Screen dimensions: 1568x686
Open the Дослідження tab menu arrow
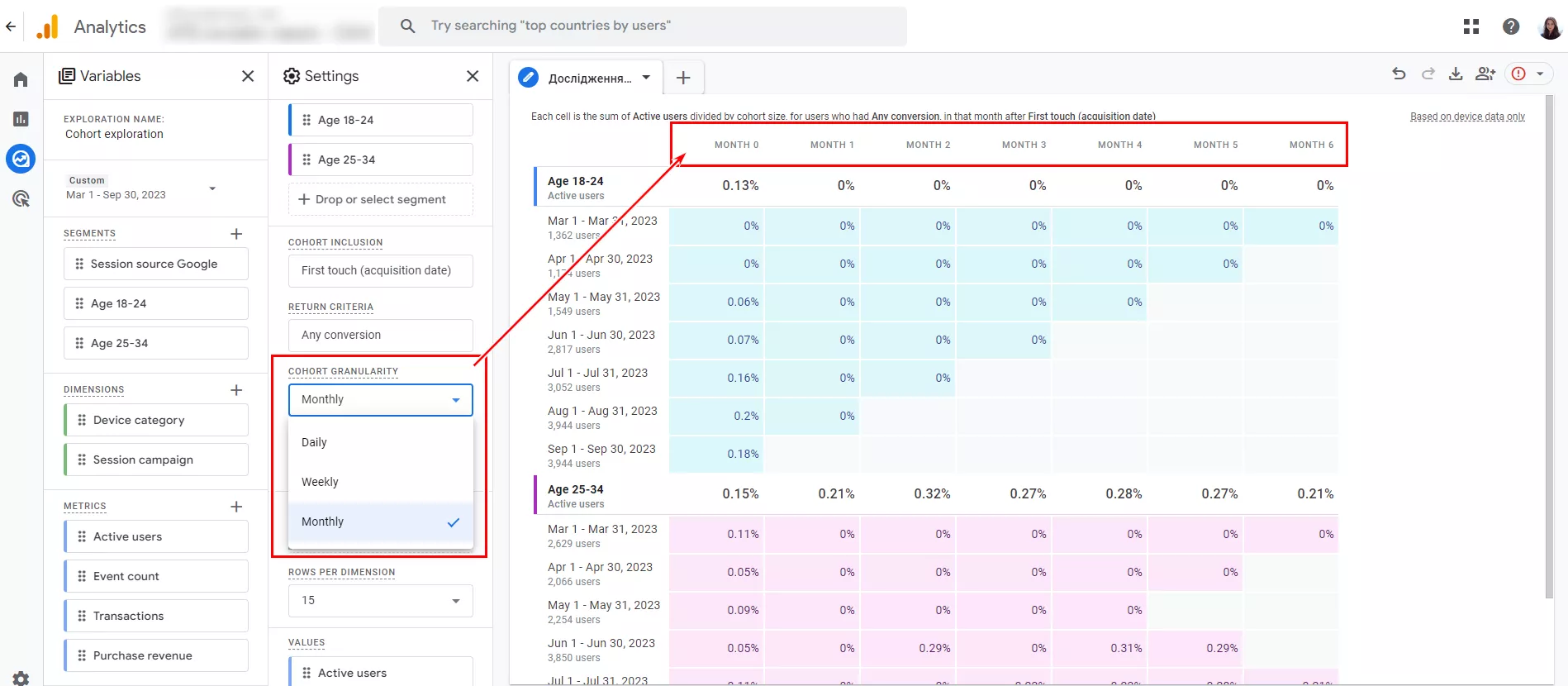[646, 78]
